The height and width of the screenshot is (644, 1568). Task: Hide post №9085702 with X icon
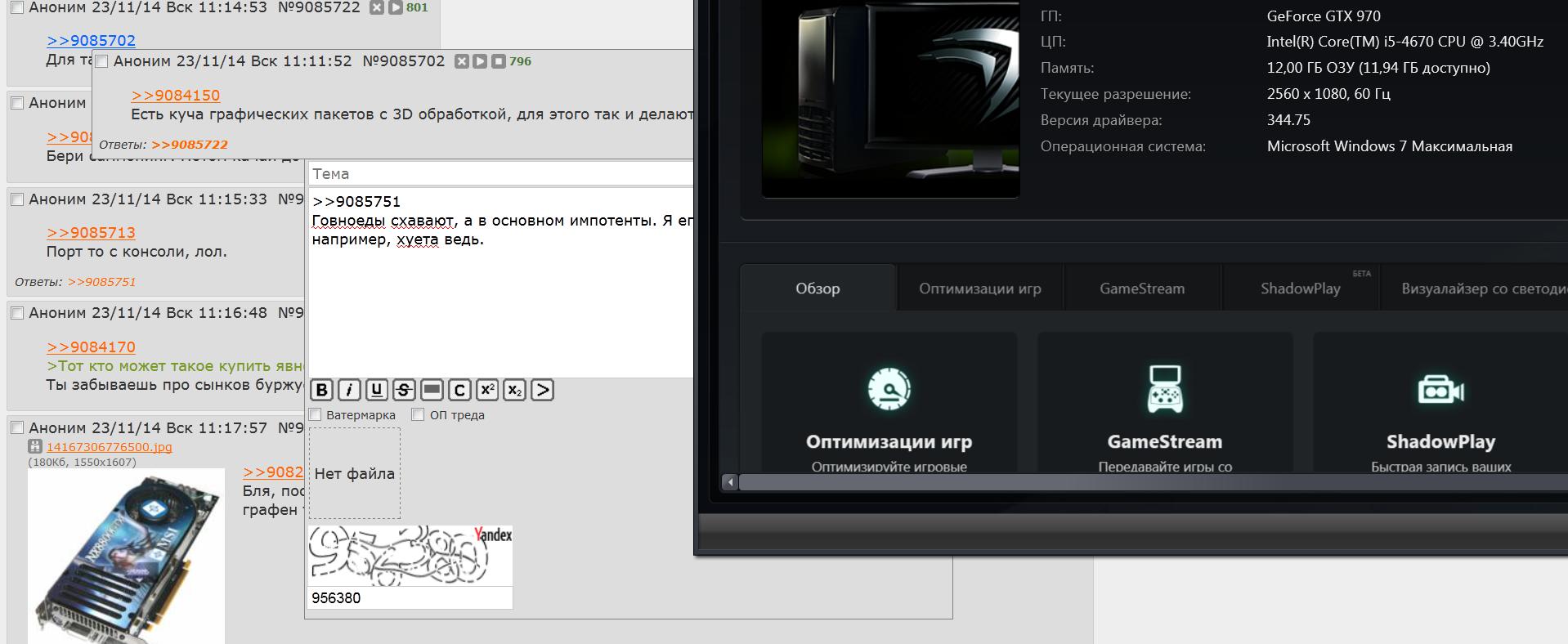point(462,61)
